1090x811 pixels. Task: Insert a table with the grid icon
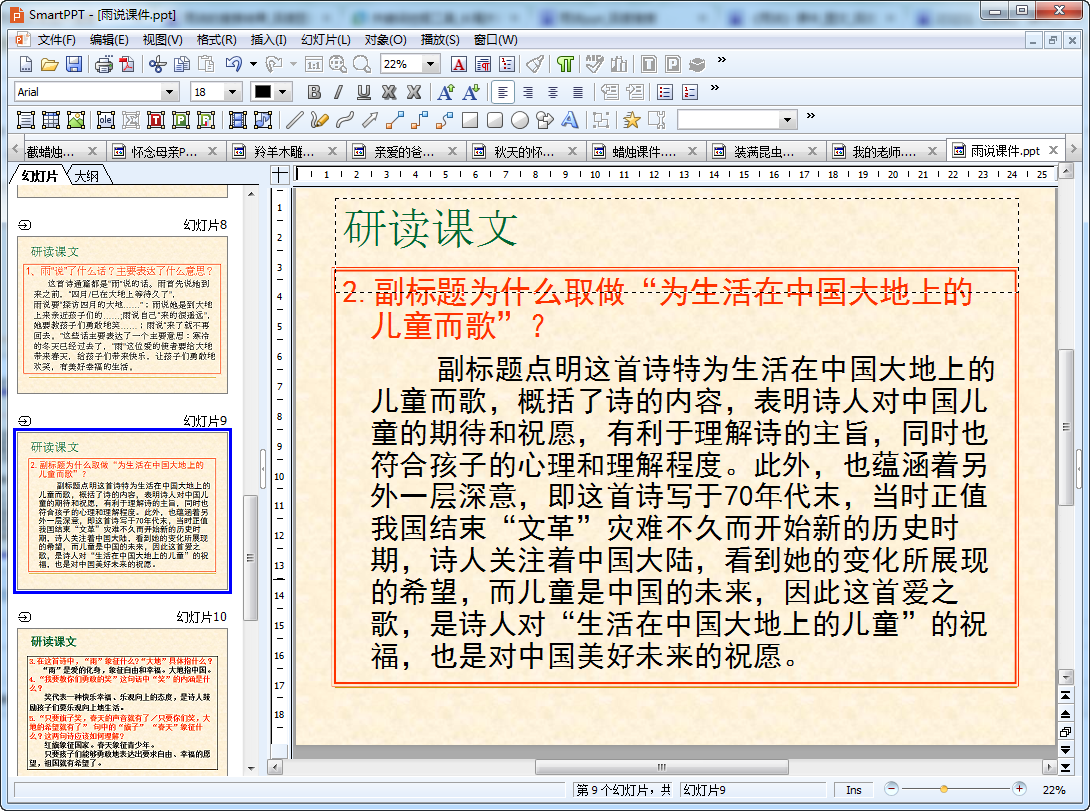tap(50, 120)
